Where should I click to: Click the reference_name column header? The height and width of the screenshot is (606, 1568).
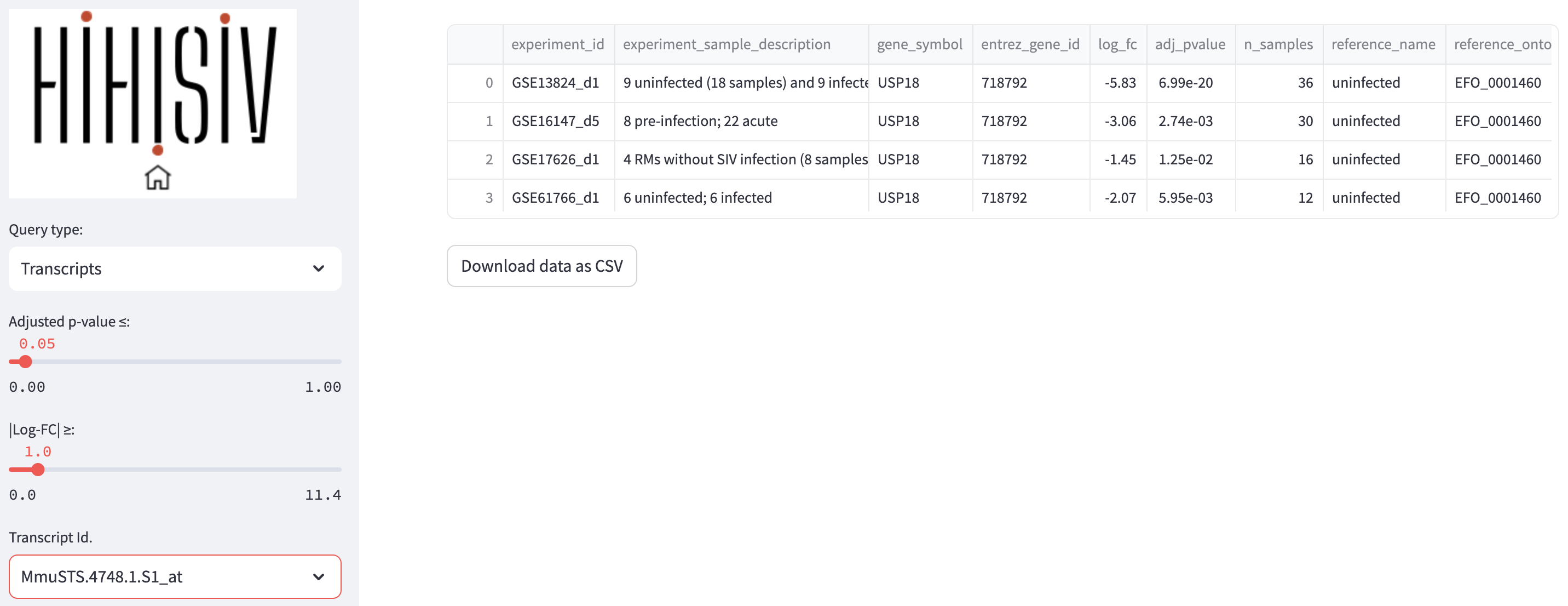(x=1384, y=44)
